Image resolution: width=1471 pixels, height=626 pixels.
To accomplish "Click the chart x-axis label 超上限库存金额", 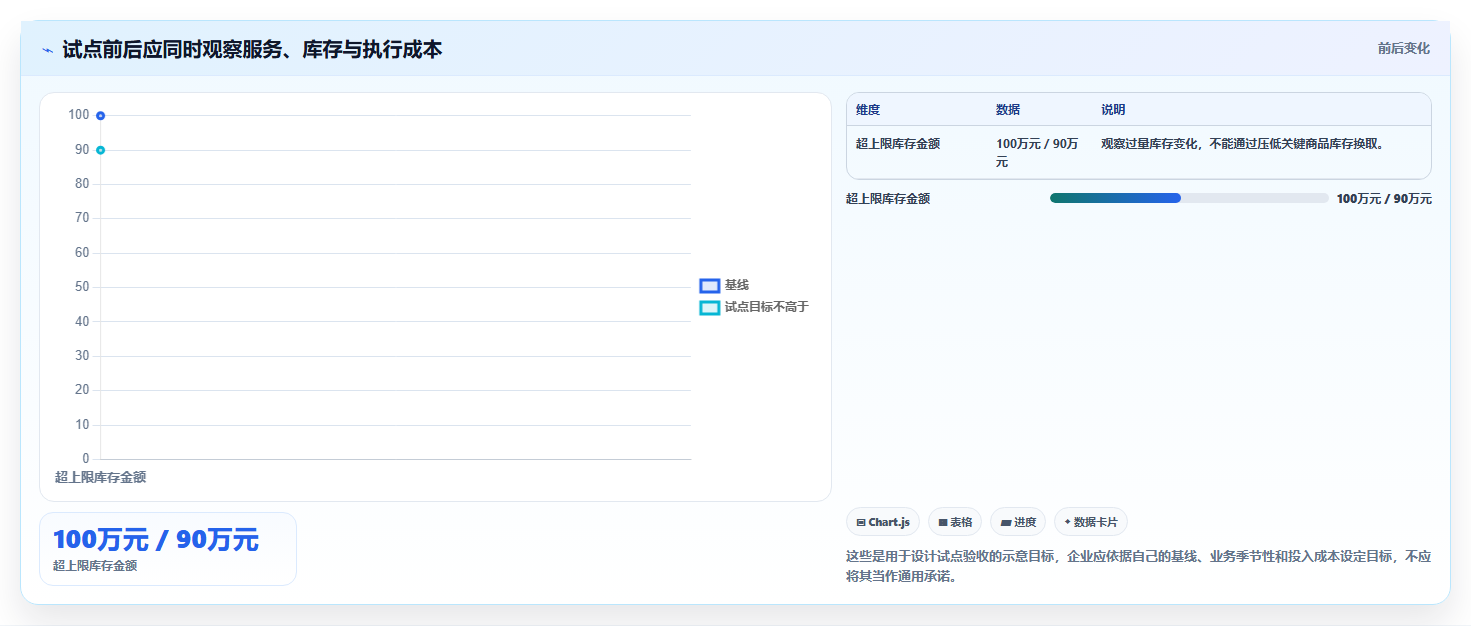I will click(x=100, y=478).
